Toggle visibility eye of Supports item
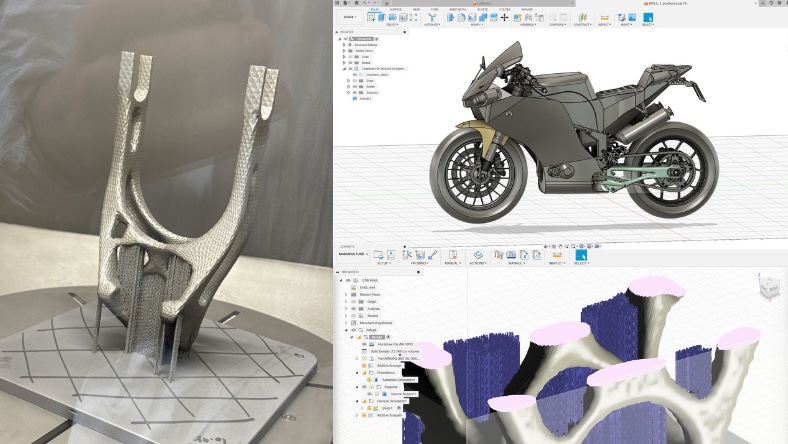This screenshot has width=788, height=444. coord(366,387)
